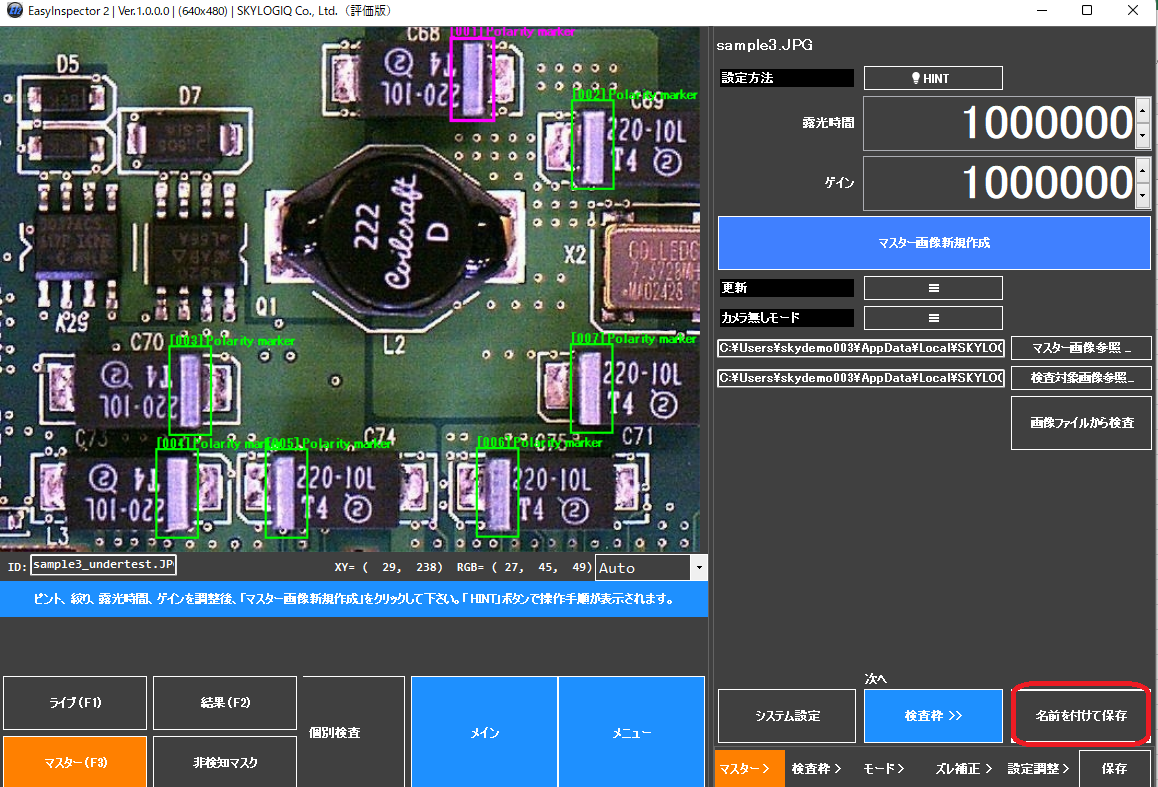1158x787 pixels.
Task: Click the 露光時間 label
Action: point(829,123)
